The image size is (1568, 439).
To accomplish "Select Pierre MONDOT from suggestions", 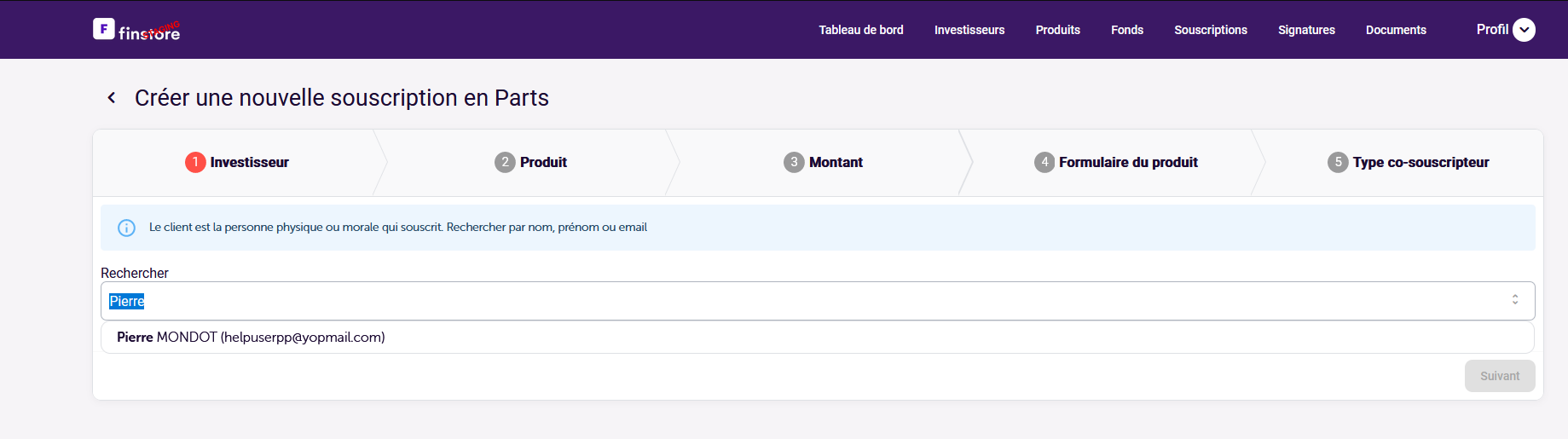I will (251, 338).
